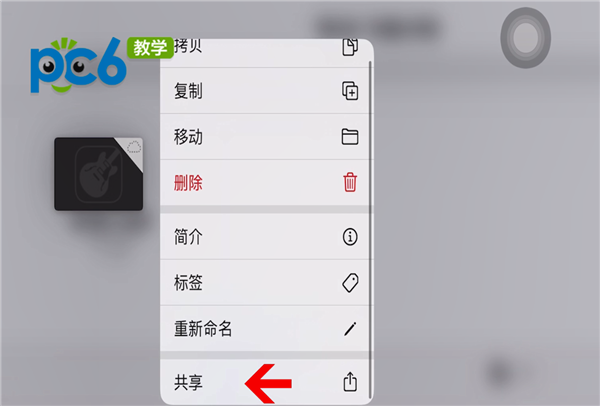
Task: Choose the red 删除 option
Action: coord(266,183)
